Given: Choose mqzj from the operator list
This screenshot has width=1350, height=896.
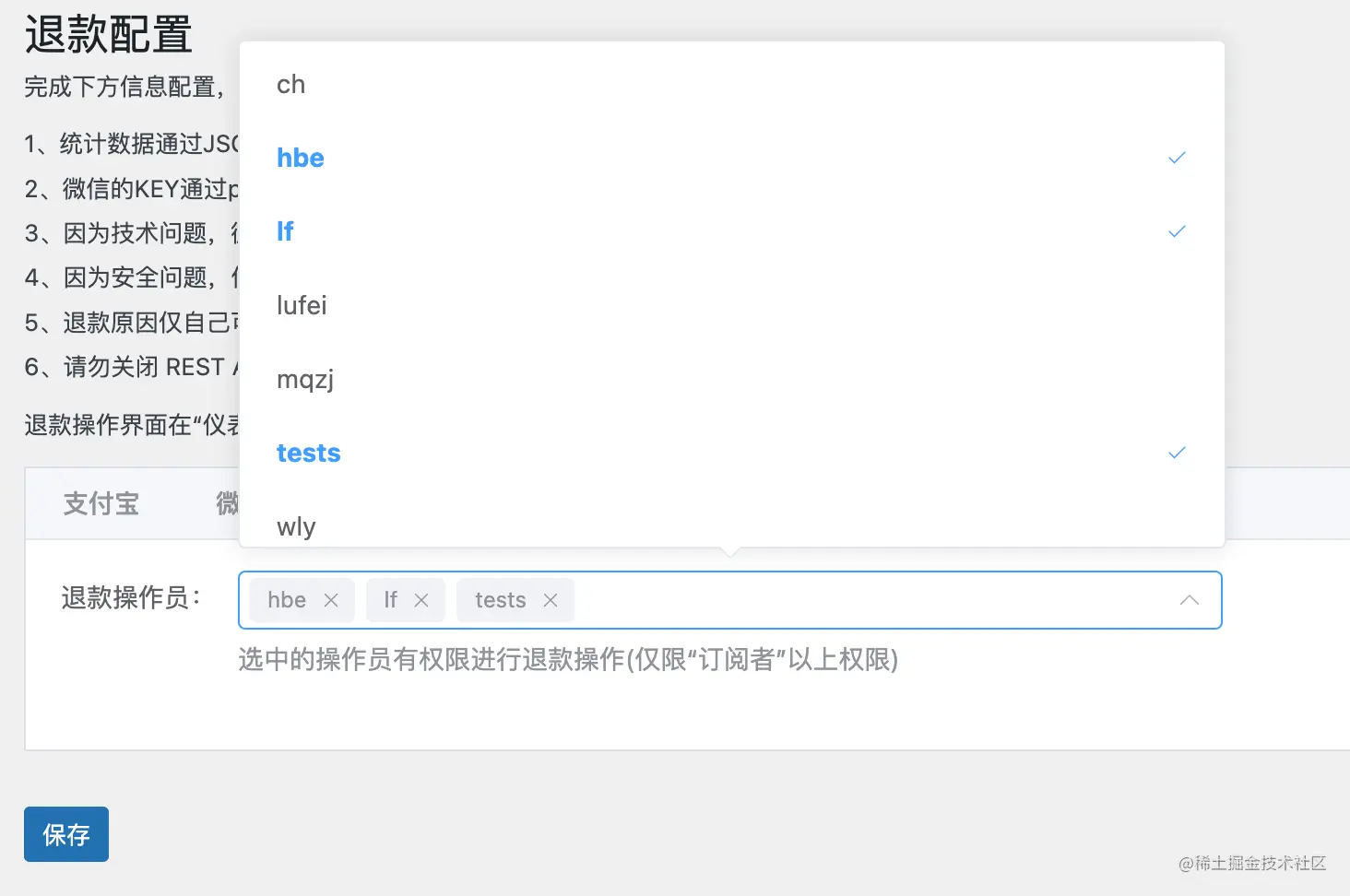Looking at the screenshot, I should click(731, 379).
